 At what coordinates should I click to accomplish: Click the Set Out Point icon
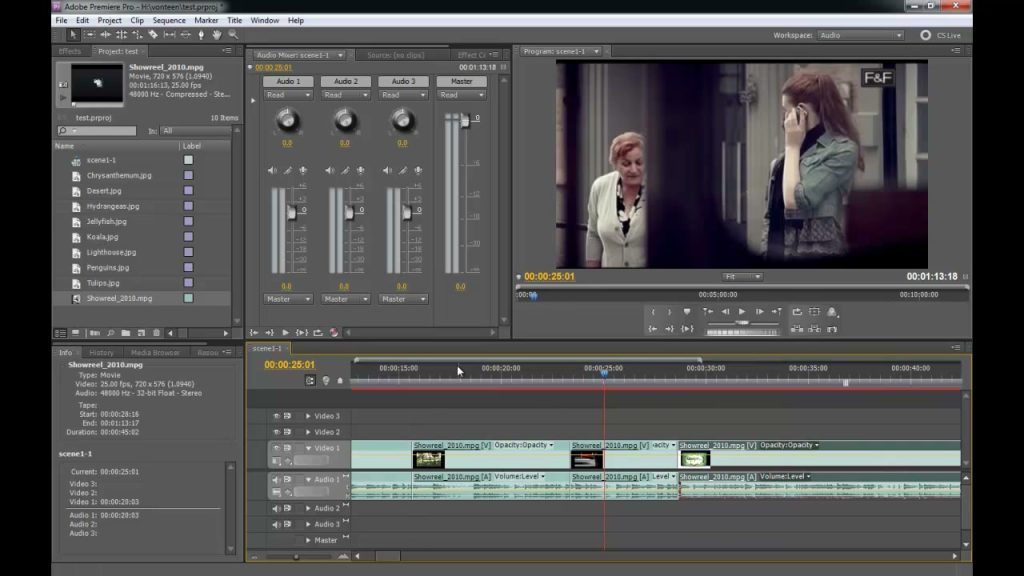pyautogui.click(x=669, y=312)
